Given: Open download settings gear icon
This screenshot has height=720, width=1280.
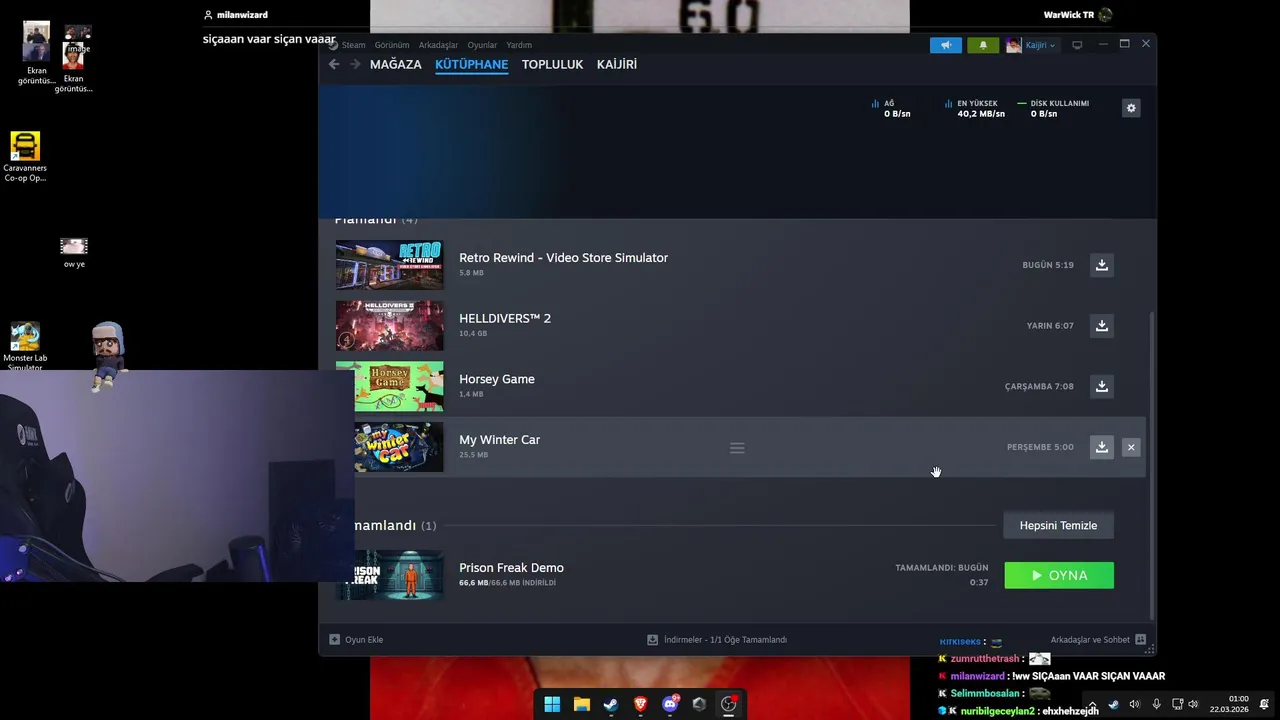Looking at the screenshot, I should point(1131,108).
